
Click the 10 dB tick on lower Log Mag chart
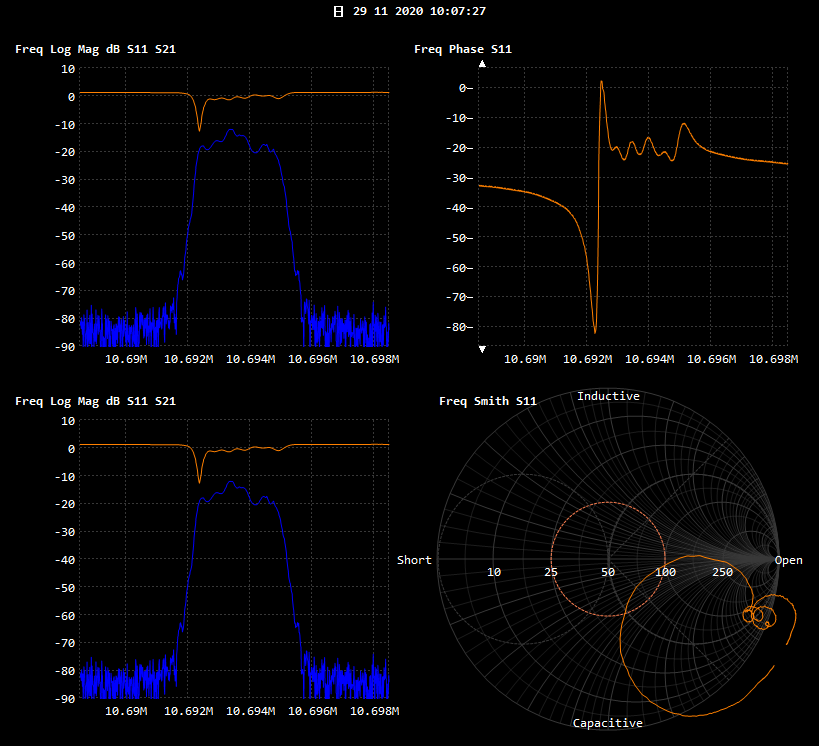[x=68, y=421]
